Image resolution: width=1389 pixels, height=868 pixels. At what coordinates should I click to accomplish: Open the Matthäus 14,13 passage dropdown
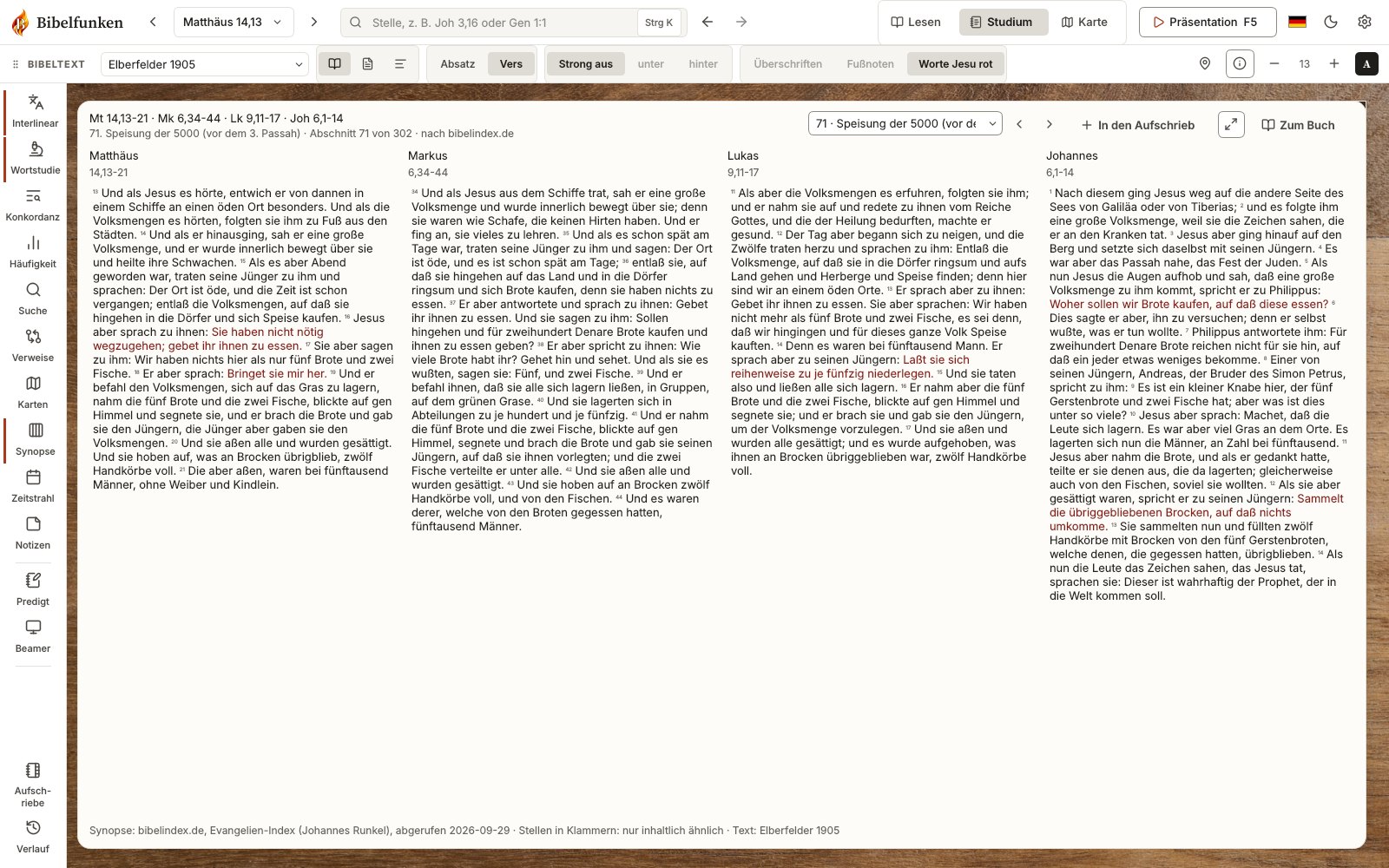[x=234, y=22]
